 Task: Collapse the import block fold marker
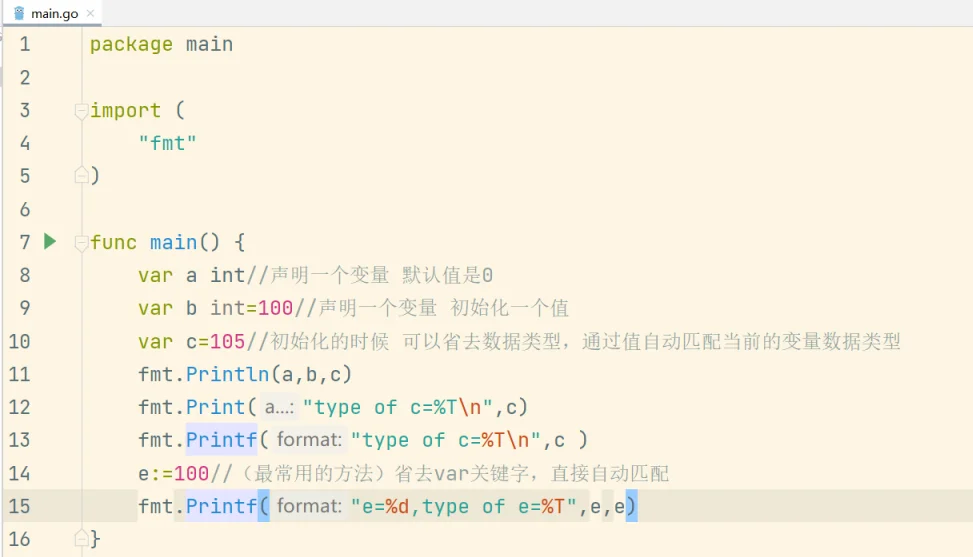(x=81, y=111)
